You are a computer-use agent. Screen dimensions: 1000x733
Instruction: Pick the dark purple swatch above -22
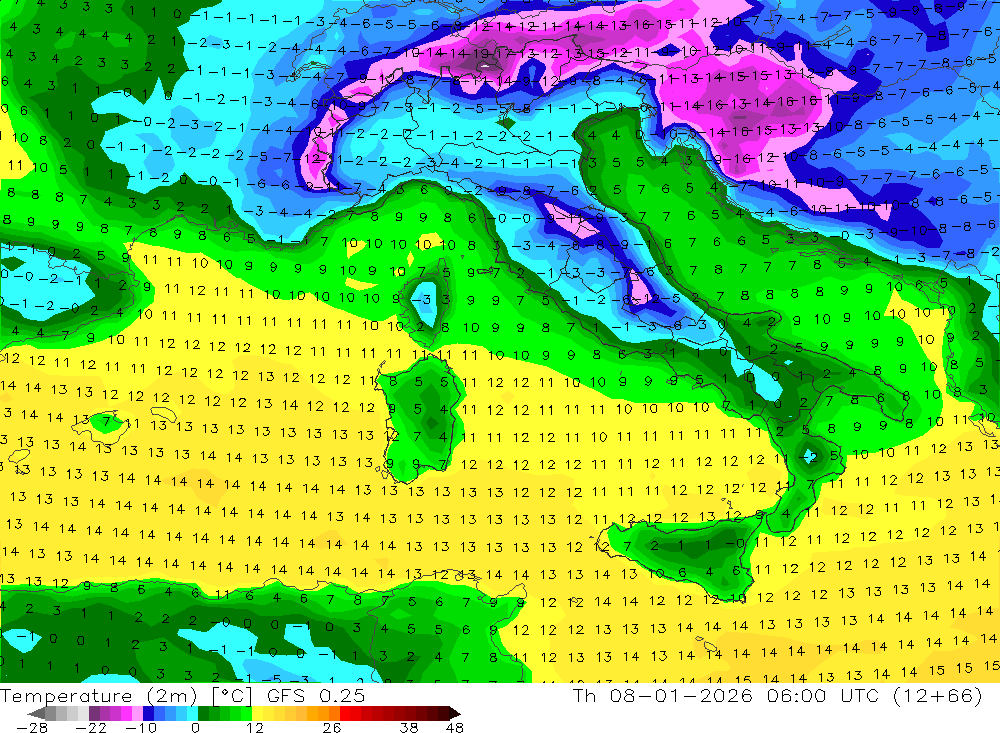[94, 713]
